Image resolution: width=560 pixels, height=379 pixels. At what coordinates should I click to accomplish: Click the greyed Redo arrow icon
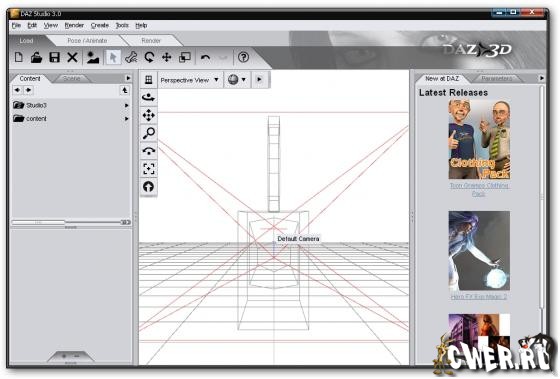tap(223, 57)
